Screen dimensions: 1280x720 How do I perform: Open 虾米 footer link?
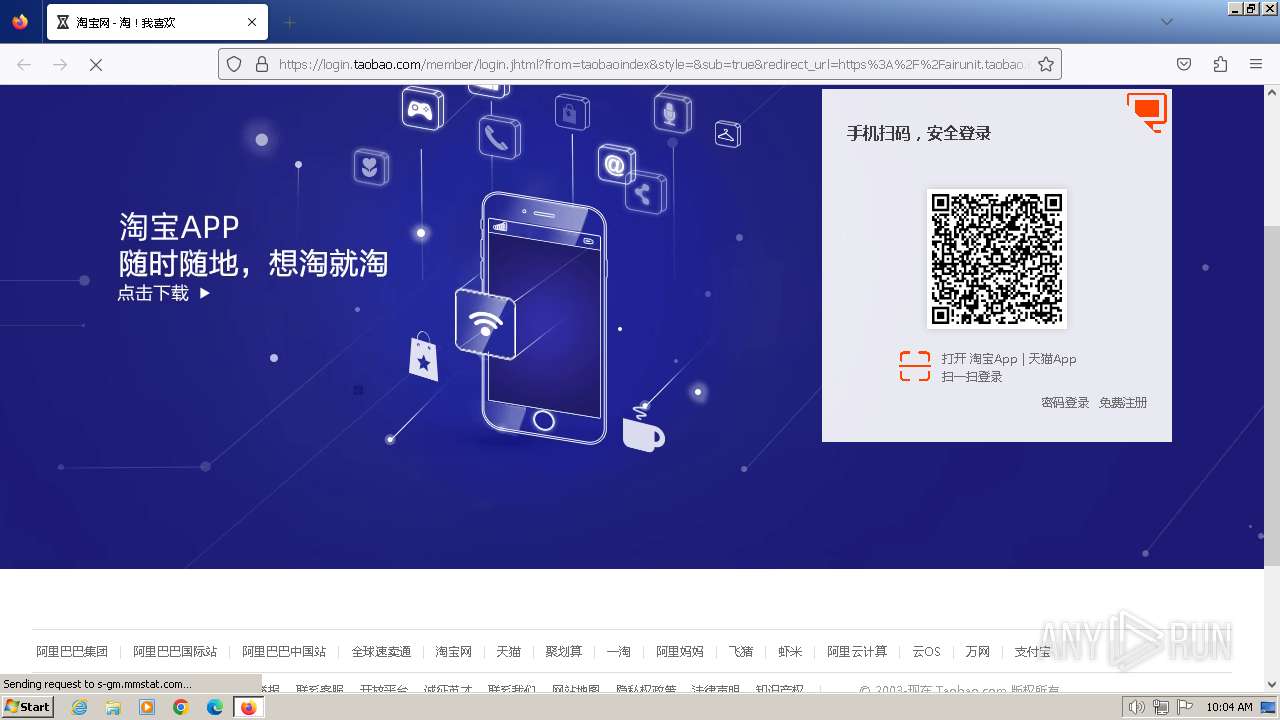coord(790,651)
